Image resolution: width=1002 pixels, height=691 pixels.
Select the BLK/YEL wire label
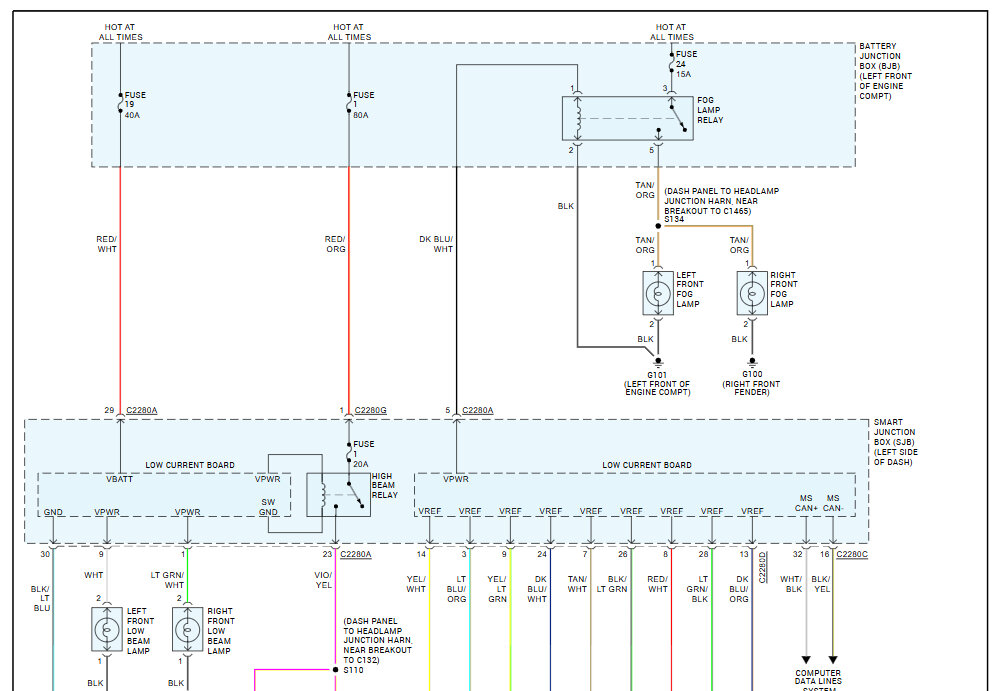pos(822,584)
